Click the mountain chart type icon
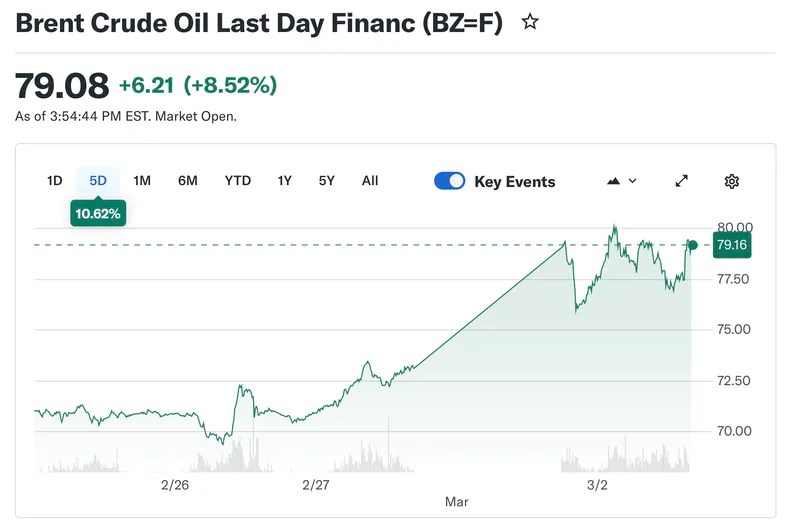This screenshot has height=529, width=790. 614,181
